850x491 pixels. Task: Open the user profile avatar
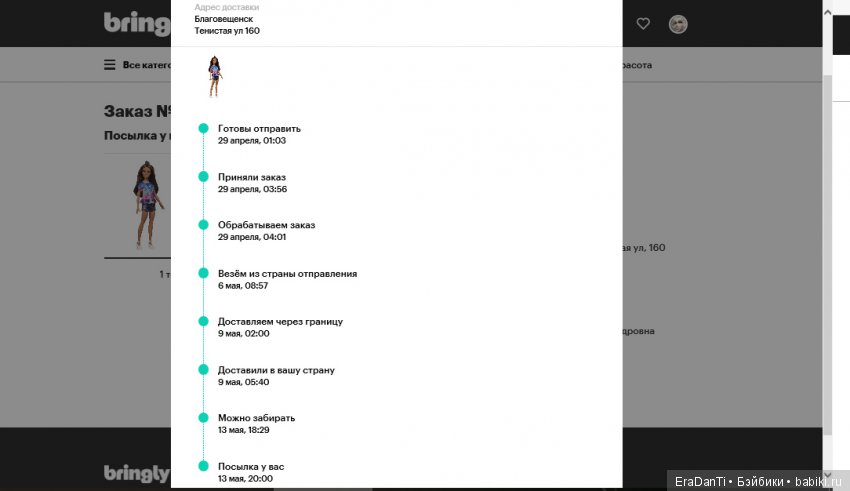pyautogui.click(x=678, y=24)
